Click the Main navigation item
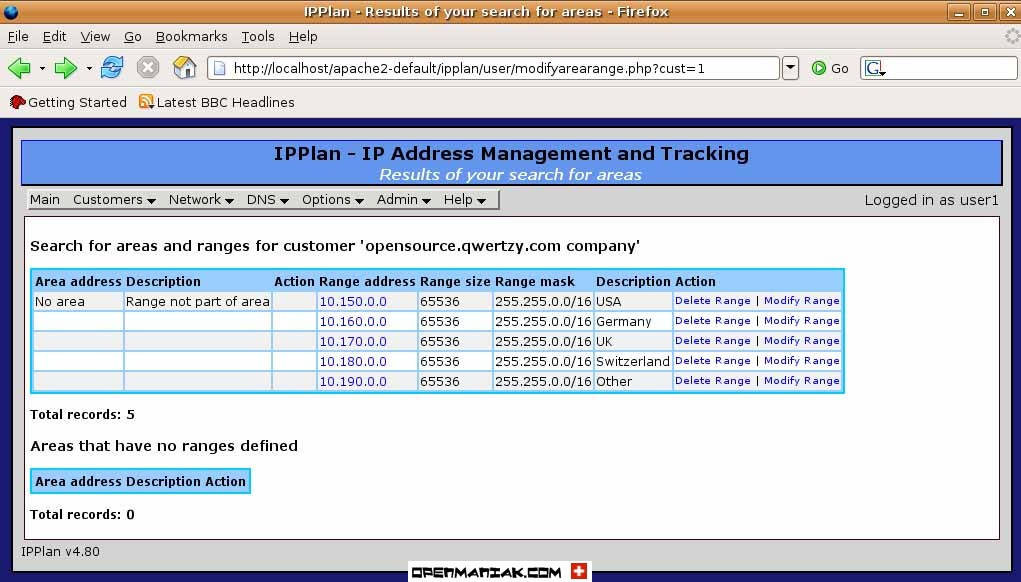1021x582 pixels. pyautogui.click(x=45, y=200)
